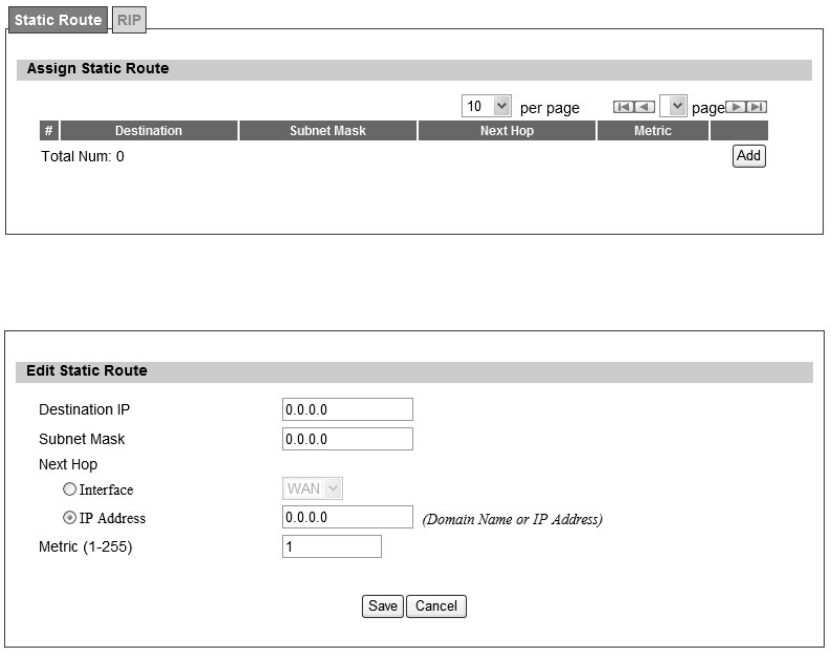Click the Next Hop column header
The height and width of the screenshot is (655, 831).
pyautogui.click(x=507, y=131)
